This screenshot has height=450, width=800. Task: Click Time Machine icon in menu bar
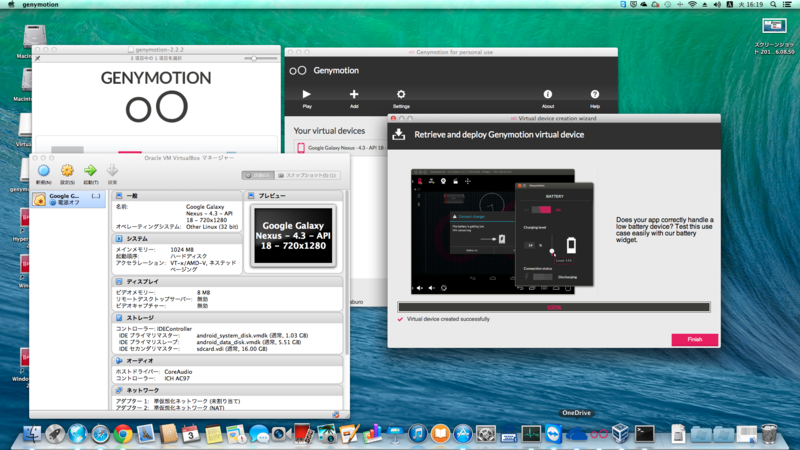668,4
